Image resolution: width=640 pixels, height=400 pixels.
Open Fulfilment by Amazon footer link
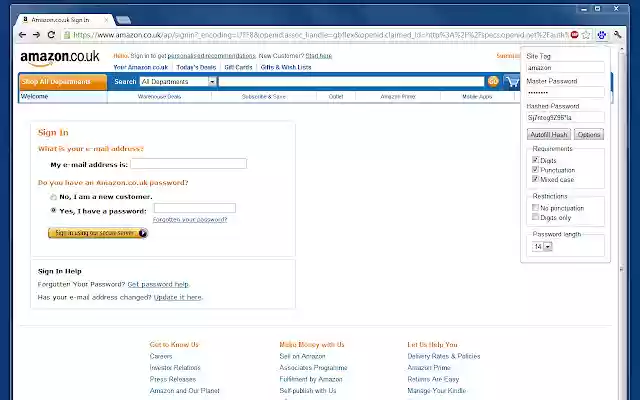pos(311,379)
